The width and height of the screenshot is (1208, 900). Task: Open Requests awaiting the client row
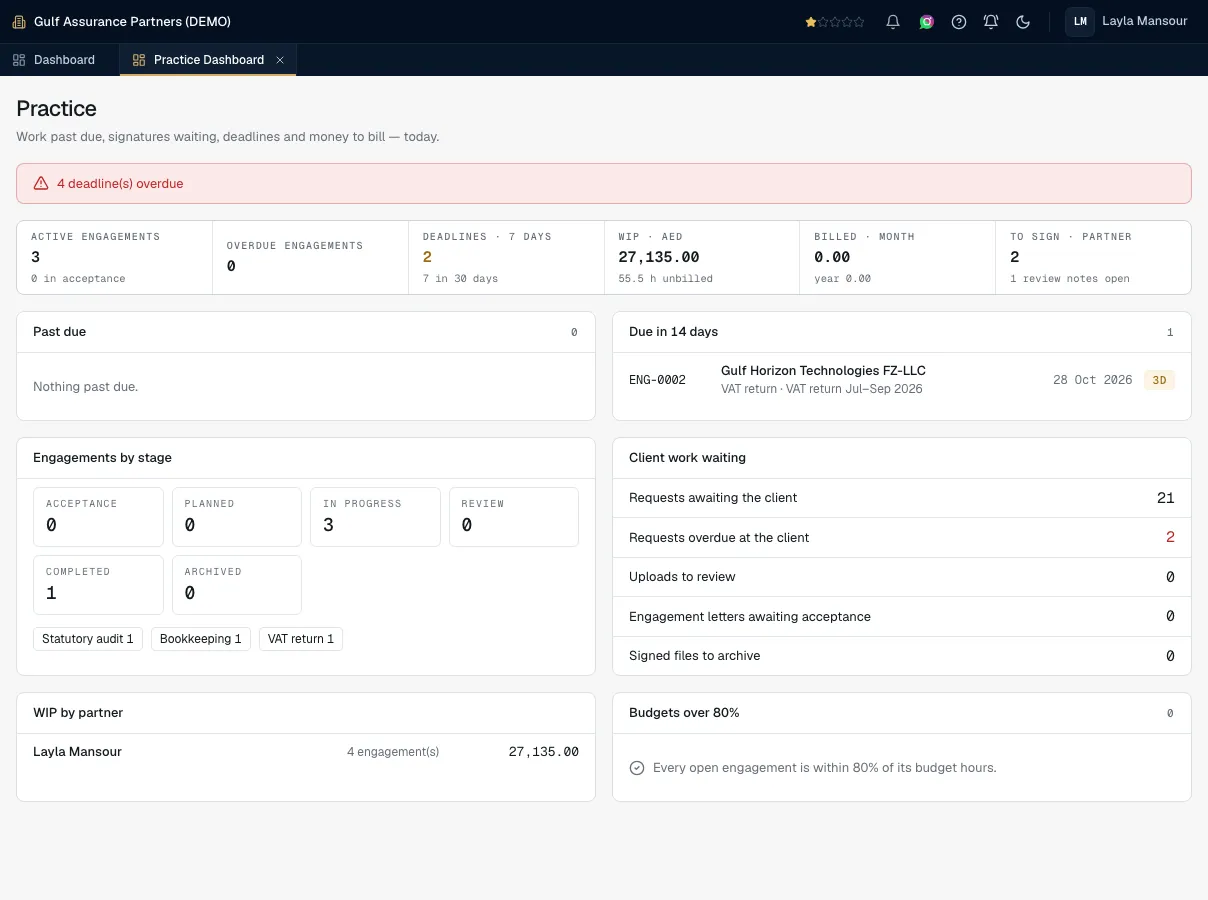point(902,498)
